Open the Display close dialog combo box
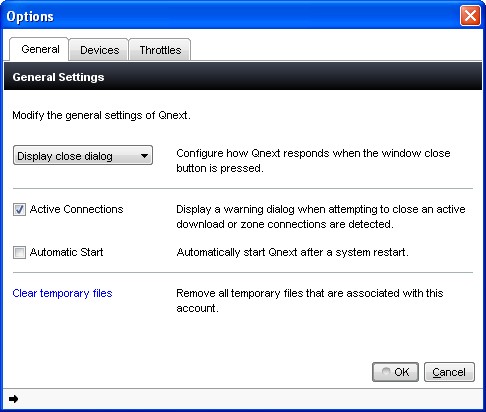Screen dimensions: 486x412 [x=83, y=155]
